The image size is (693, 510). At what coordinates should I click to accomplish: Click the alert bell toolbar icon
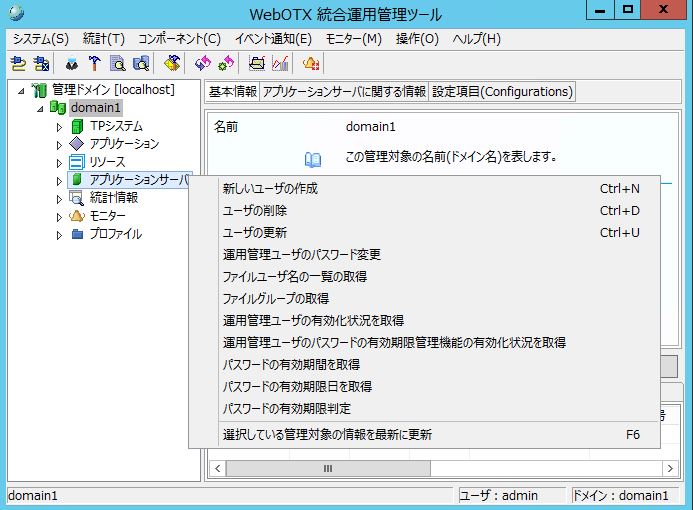[311, 63]
